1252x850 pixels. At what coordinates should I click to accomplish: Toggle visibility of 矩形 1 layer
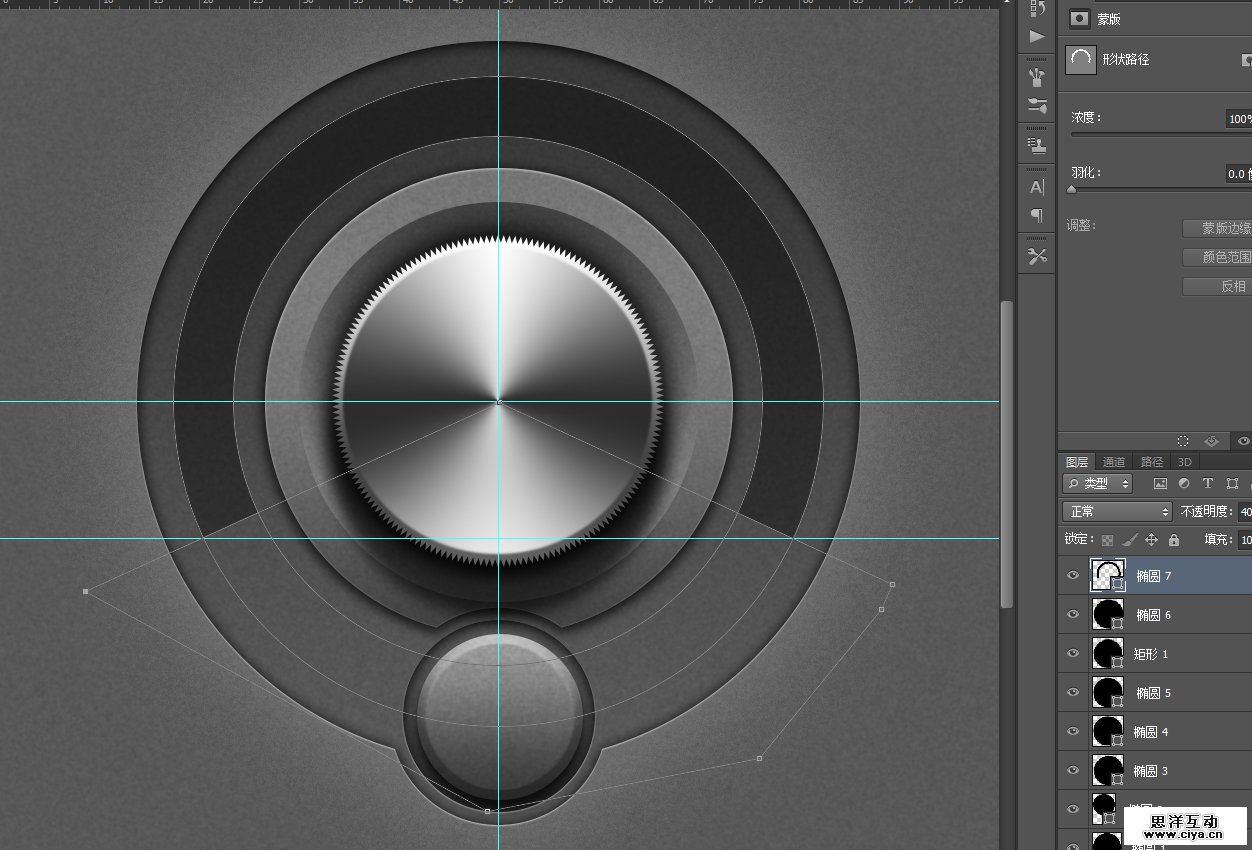1073,654
